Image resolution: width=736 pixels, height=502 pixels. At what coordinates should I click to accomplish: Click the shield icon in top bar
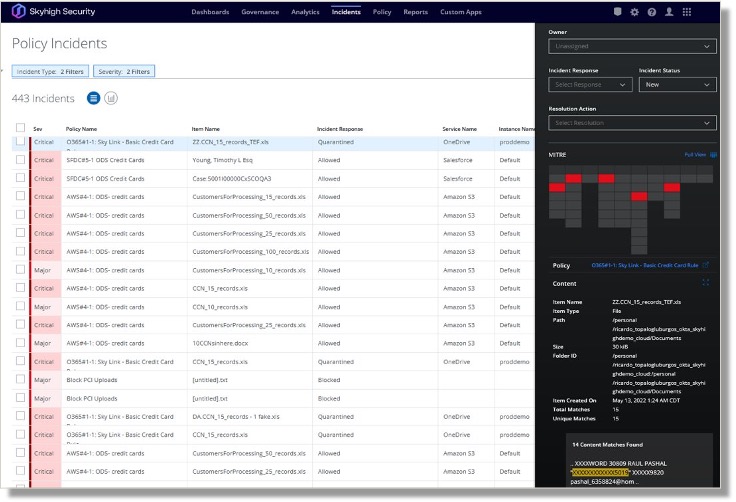point(617,12)
